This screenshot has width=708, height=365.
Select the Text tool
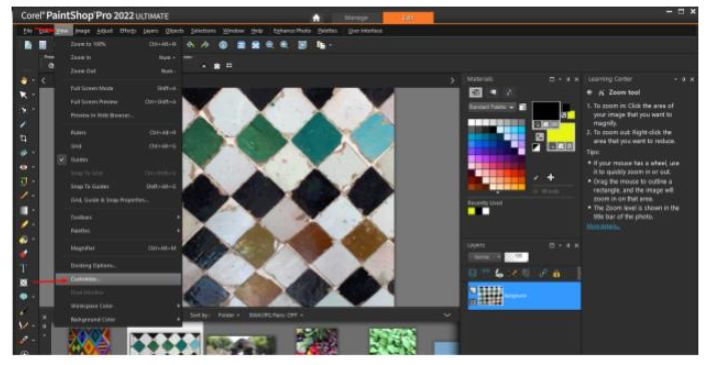pyautogui.click(x=23, y=268)
